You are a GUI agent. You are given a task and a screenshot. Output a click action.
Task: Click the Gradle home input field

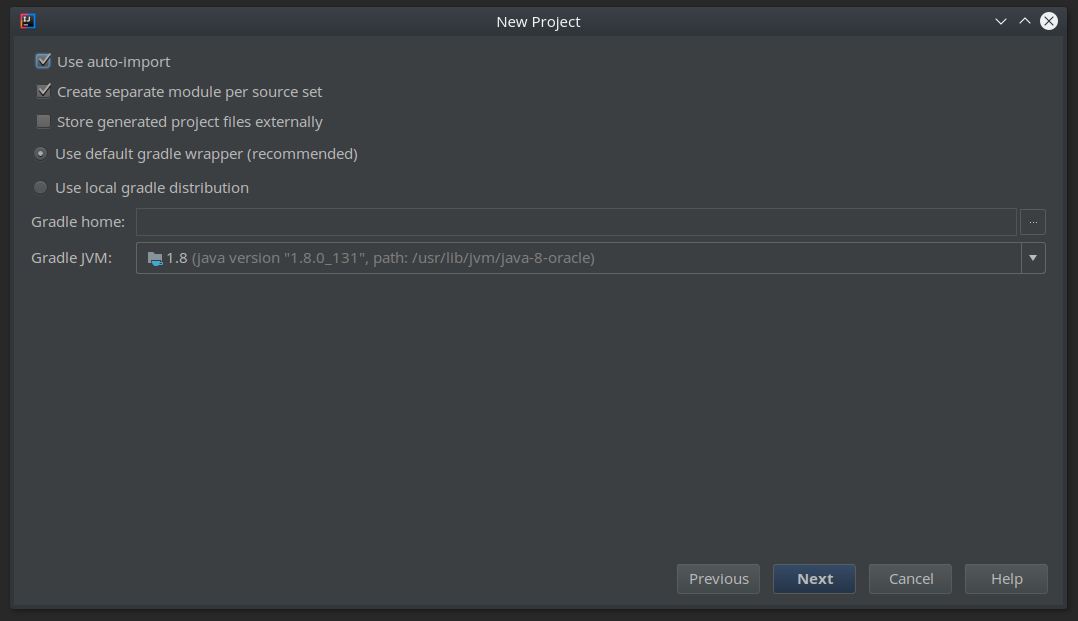tap(500, 221)
